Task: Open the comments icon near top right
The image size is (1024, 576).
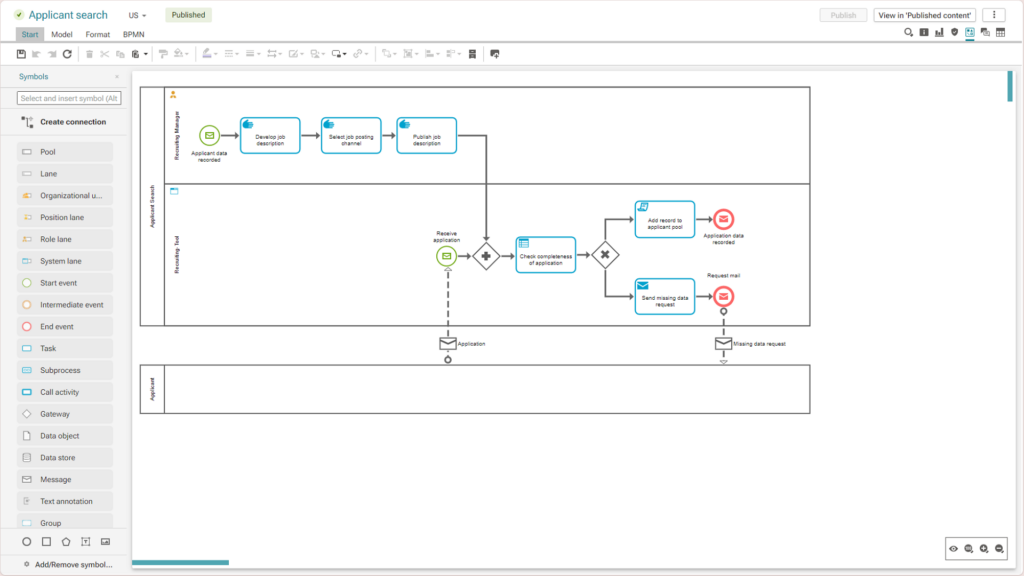Action: (986, 32)
